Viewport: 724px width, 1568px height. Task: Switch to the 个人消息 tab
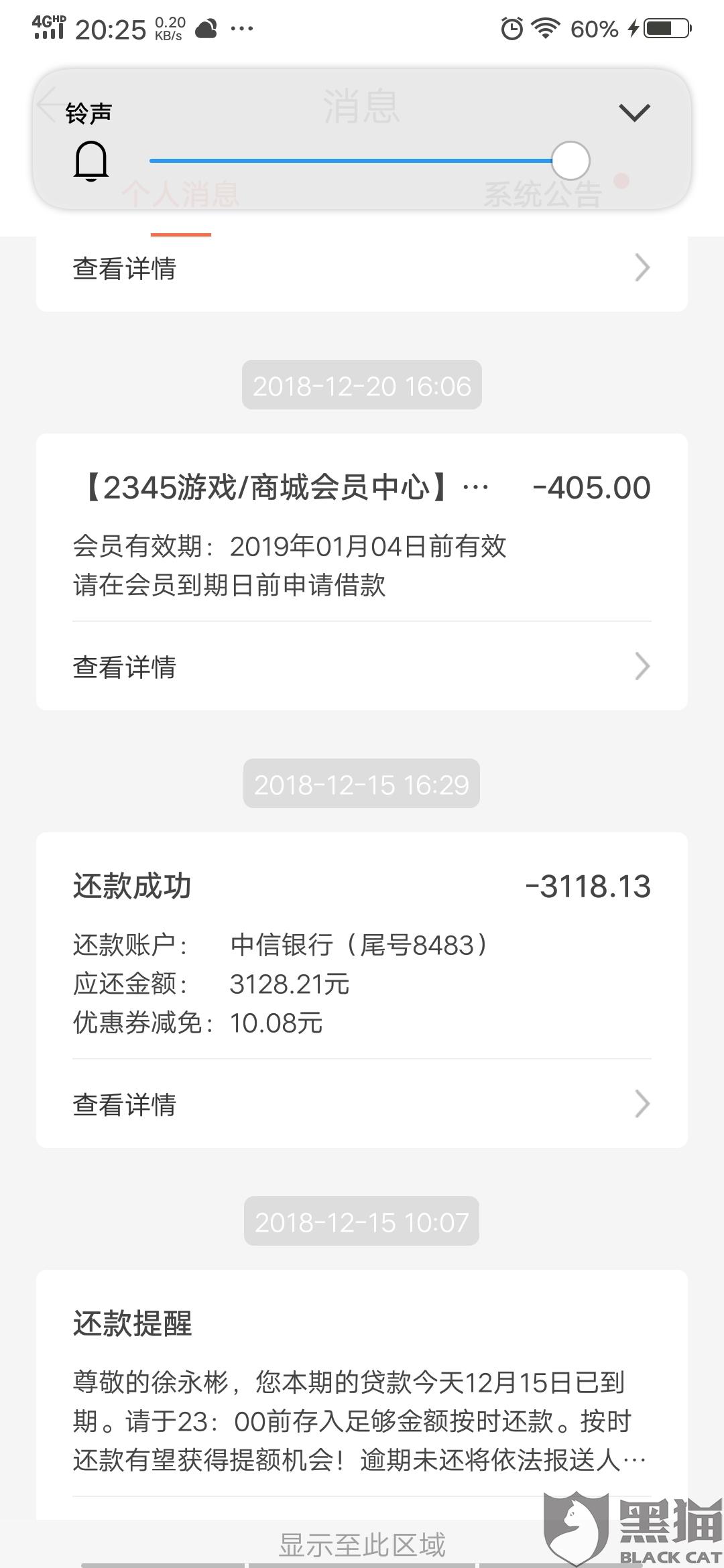pos(180,194)
